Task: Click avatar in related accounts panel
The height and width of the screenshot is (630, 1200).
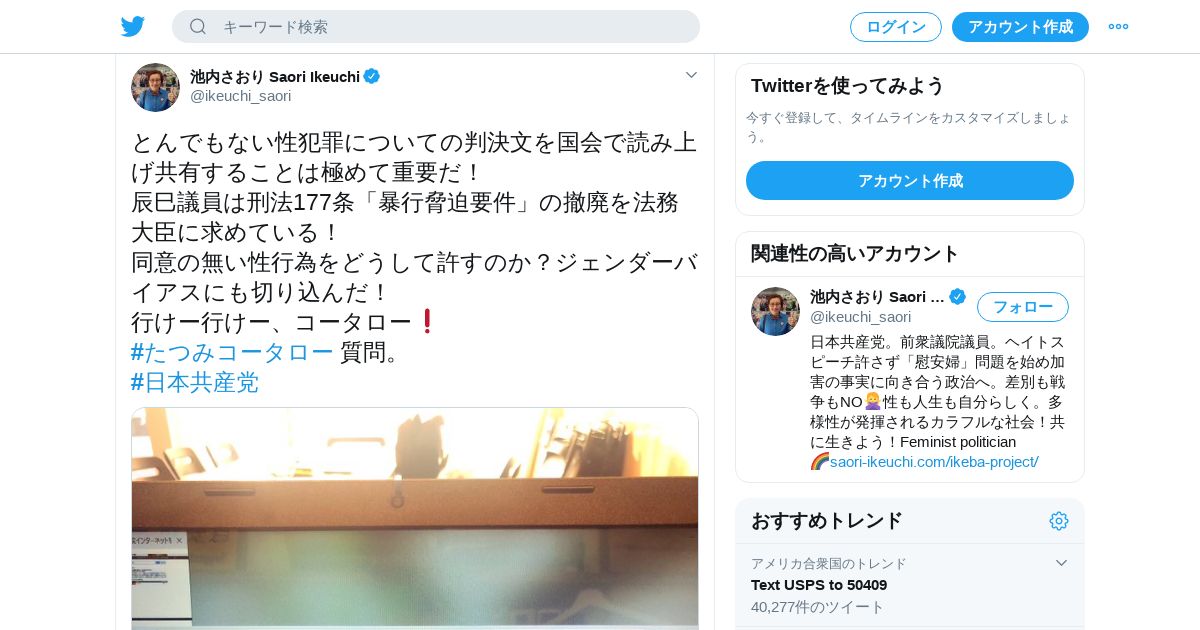Action: pyautogui.click(x=775, y=311)
